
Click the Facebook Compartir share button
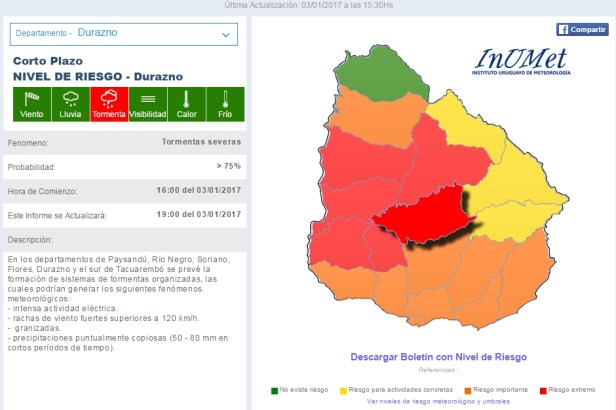pyautogui.click(x=581, y=29)
